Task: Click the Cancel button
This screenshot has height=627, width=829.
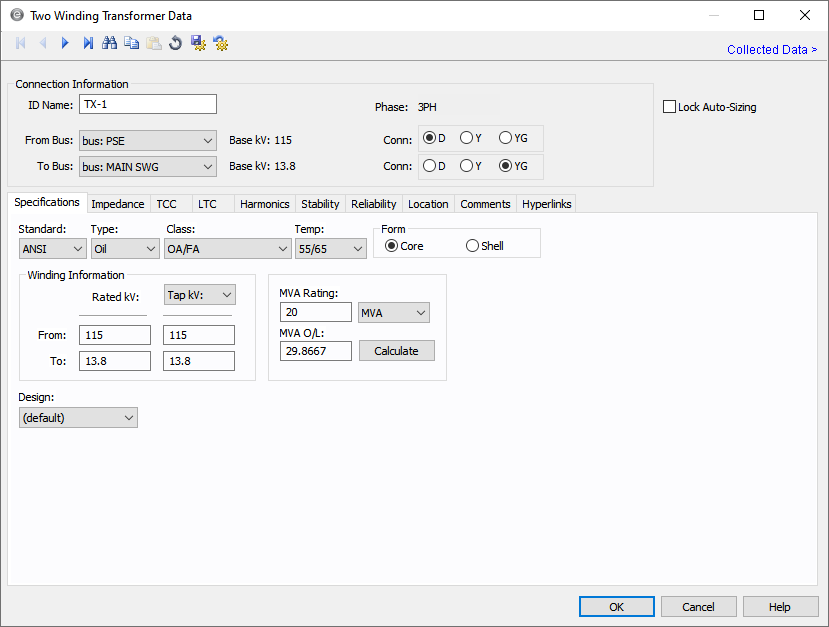Action: click(x=698, y=606)
